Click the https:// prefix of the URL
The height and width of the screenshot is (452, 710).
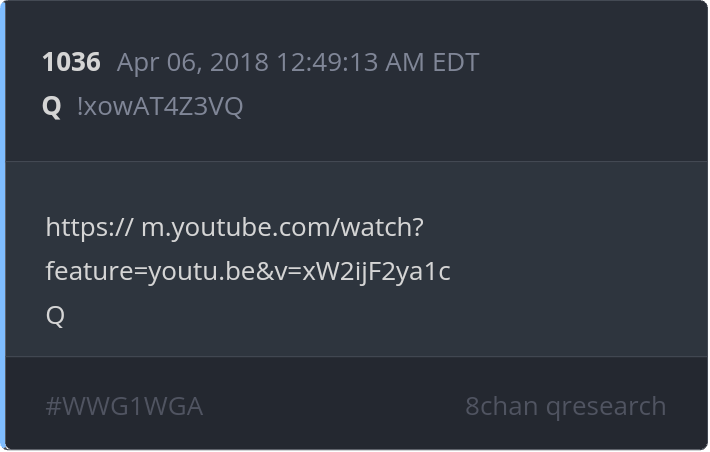point(90,227)
